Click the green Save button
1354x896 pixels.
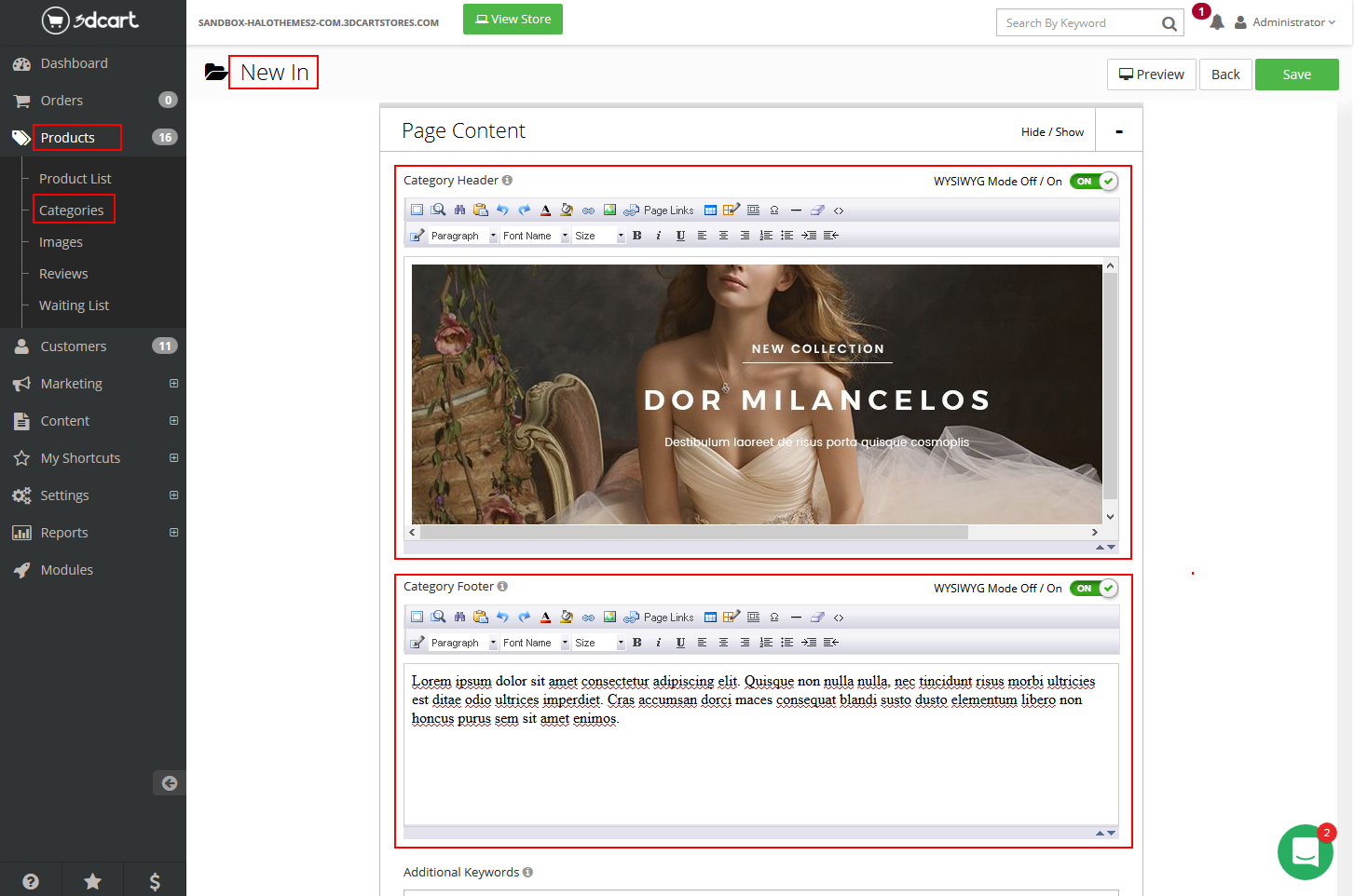(1296, 75)
